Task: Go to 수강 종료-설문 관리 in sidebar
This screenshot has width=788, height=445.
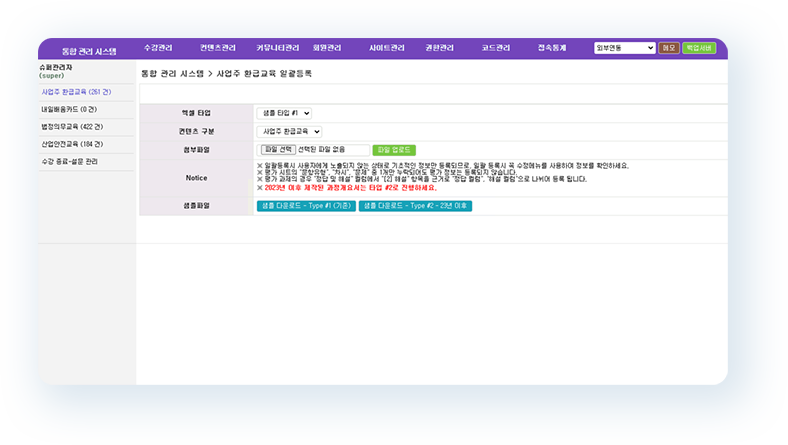Action: pyautogui.click(x=69, y=161)
